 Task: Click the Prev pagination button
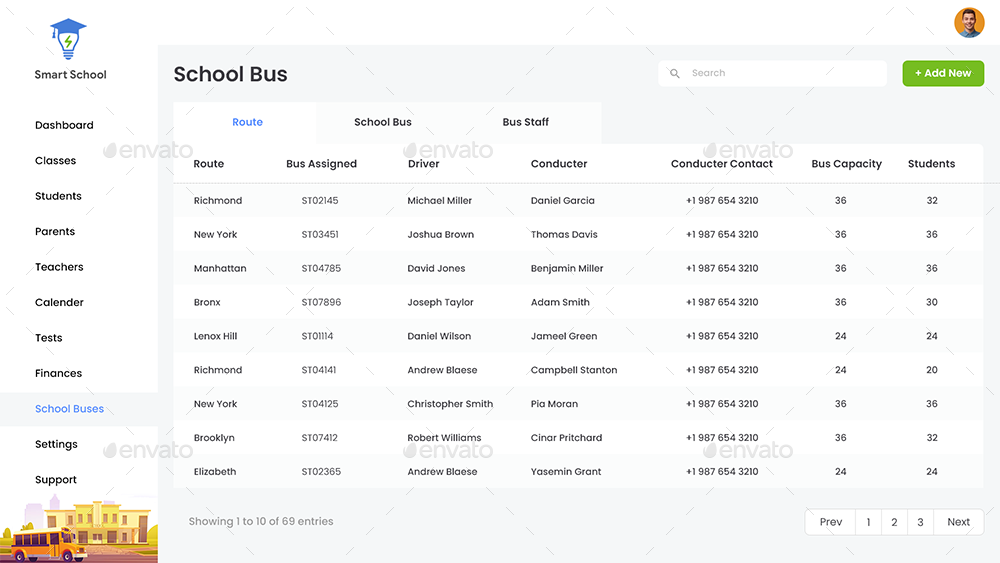tap(831, 522)
